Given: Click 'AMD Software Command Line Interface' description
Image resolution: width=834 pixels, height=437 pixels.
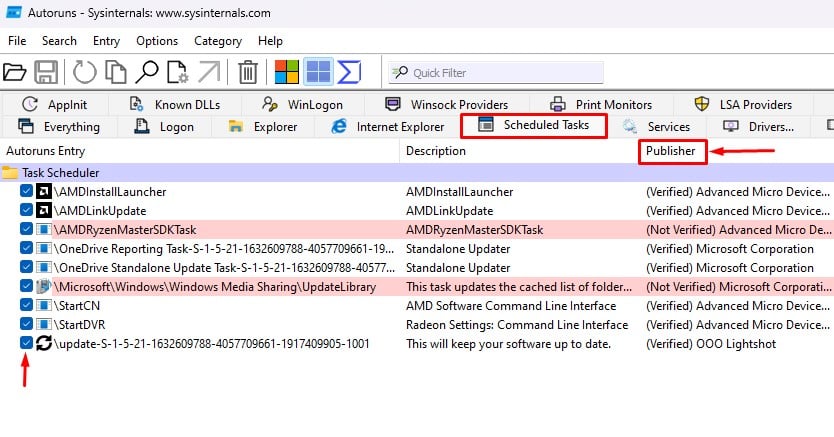Looking at the screenshot, I should click(511, 306).
